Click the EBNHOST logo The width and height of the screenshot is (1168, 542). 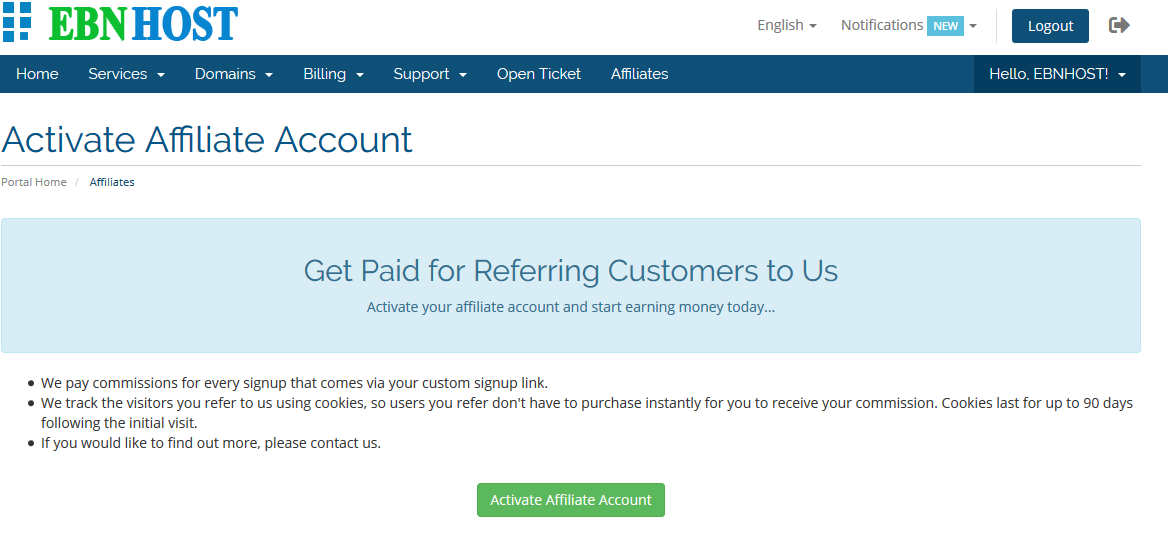click(x=120, y=22)
